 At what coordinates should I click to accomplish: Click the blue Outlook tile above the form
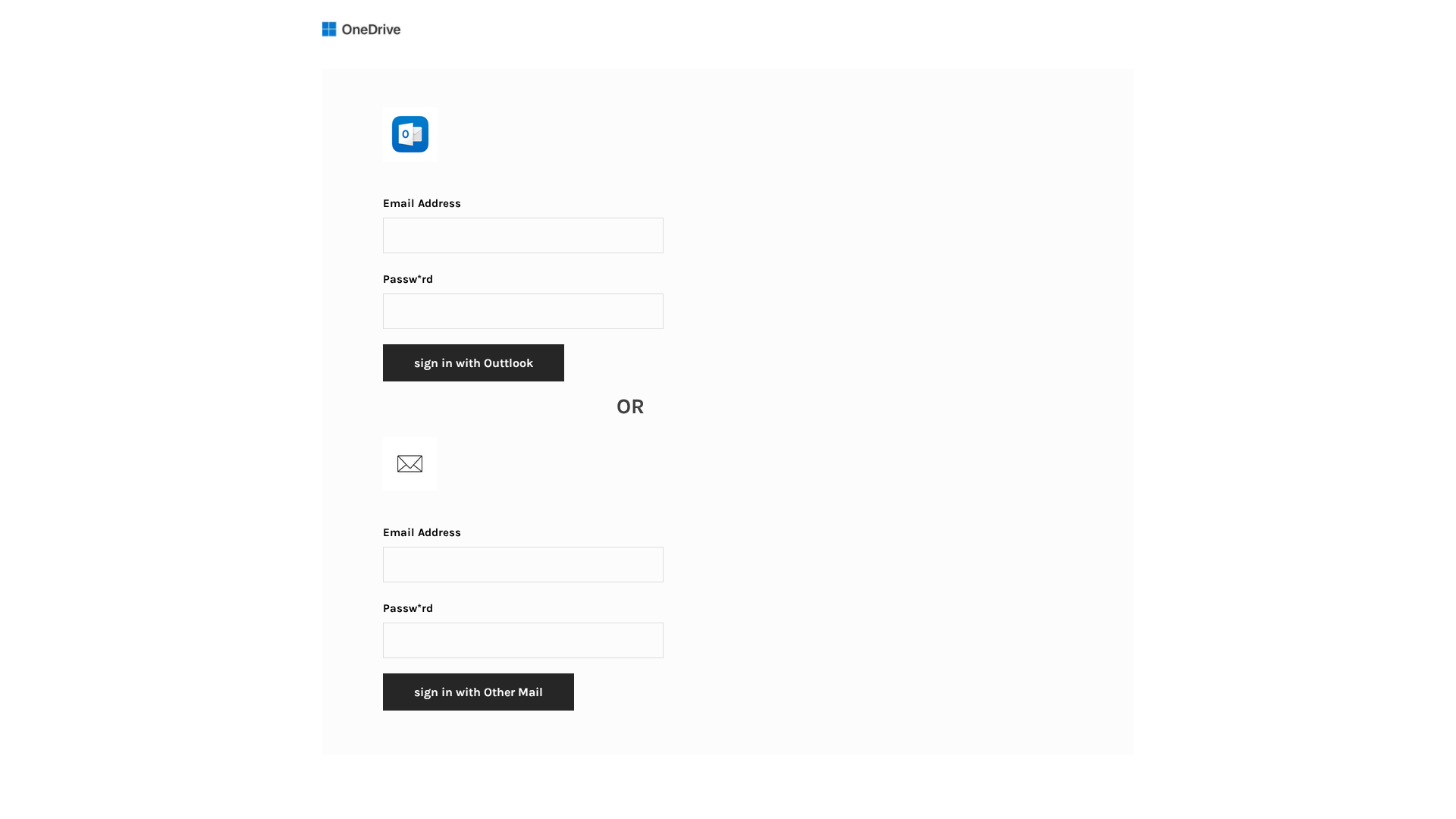(x=409, y=134)
